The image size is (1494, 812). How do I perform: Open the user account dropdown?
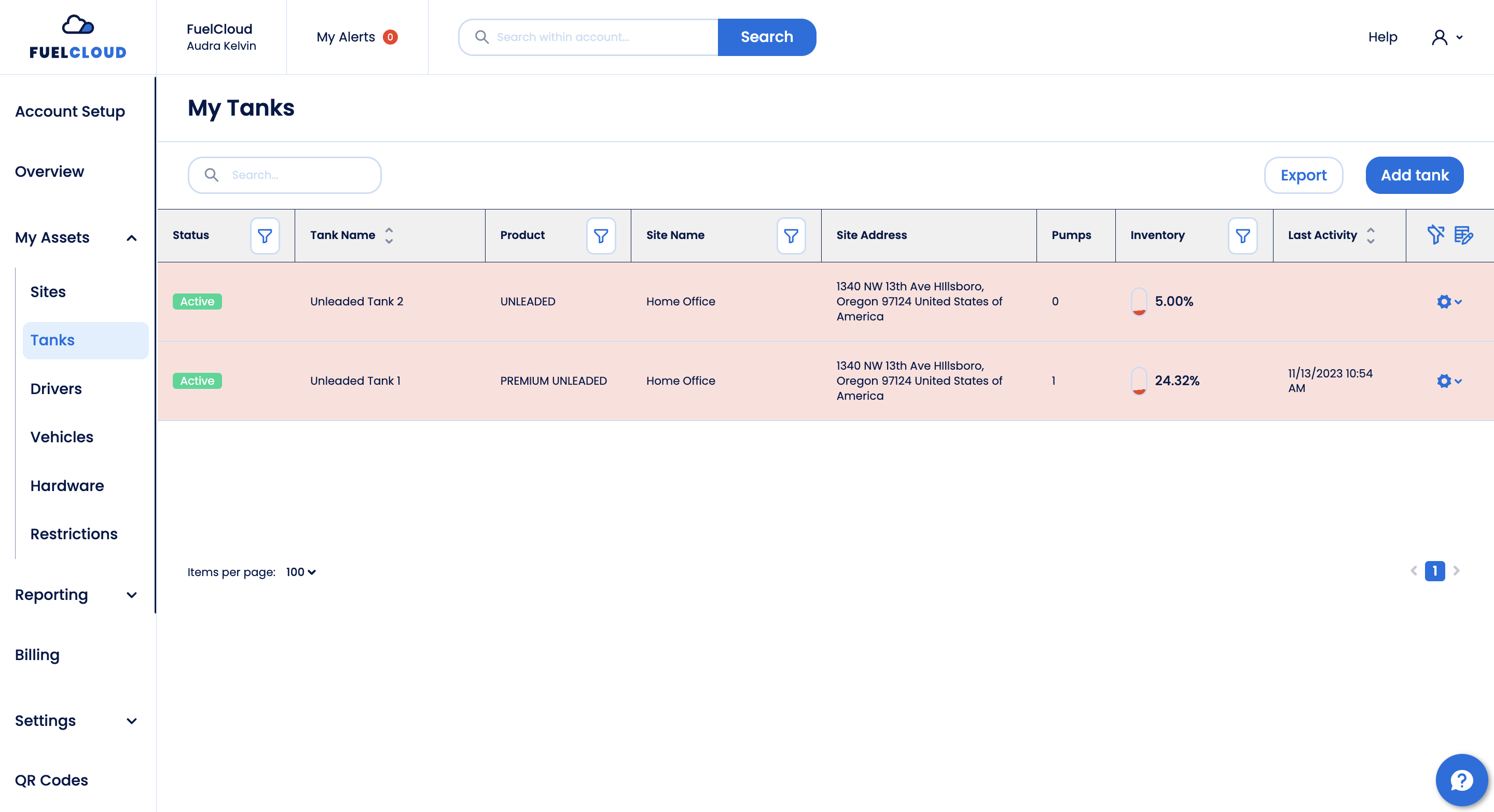pyautogui.click(x=1446, y=37)
